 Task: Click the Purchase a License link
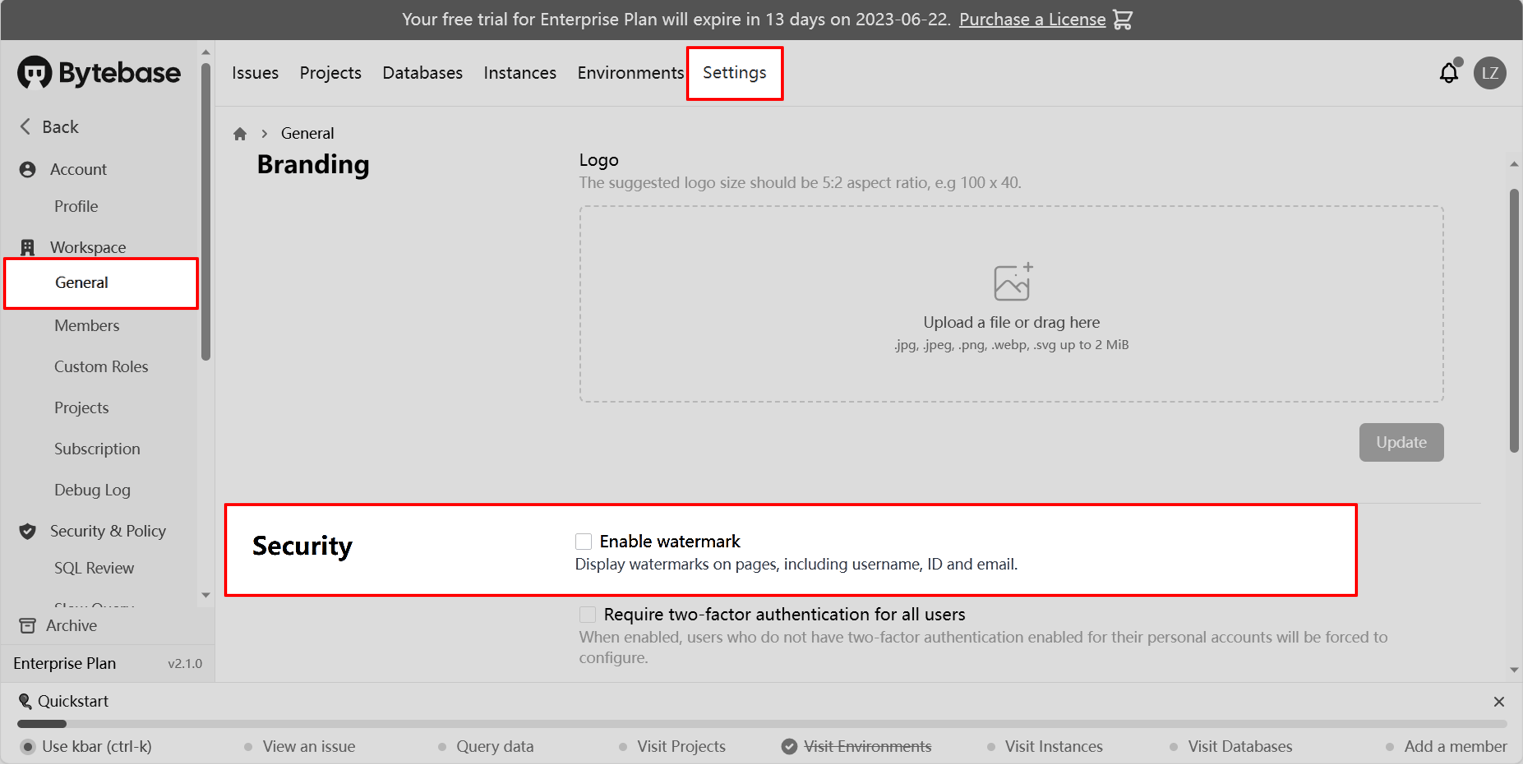click(x=1032, y=19)
